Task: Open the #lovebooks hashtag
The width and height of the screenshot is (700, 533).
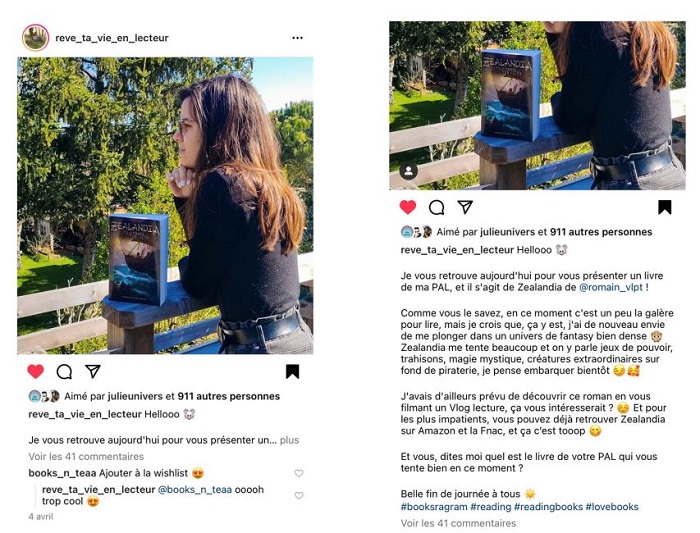Action: 612,507
